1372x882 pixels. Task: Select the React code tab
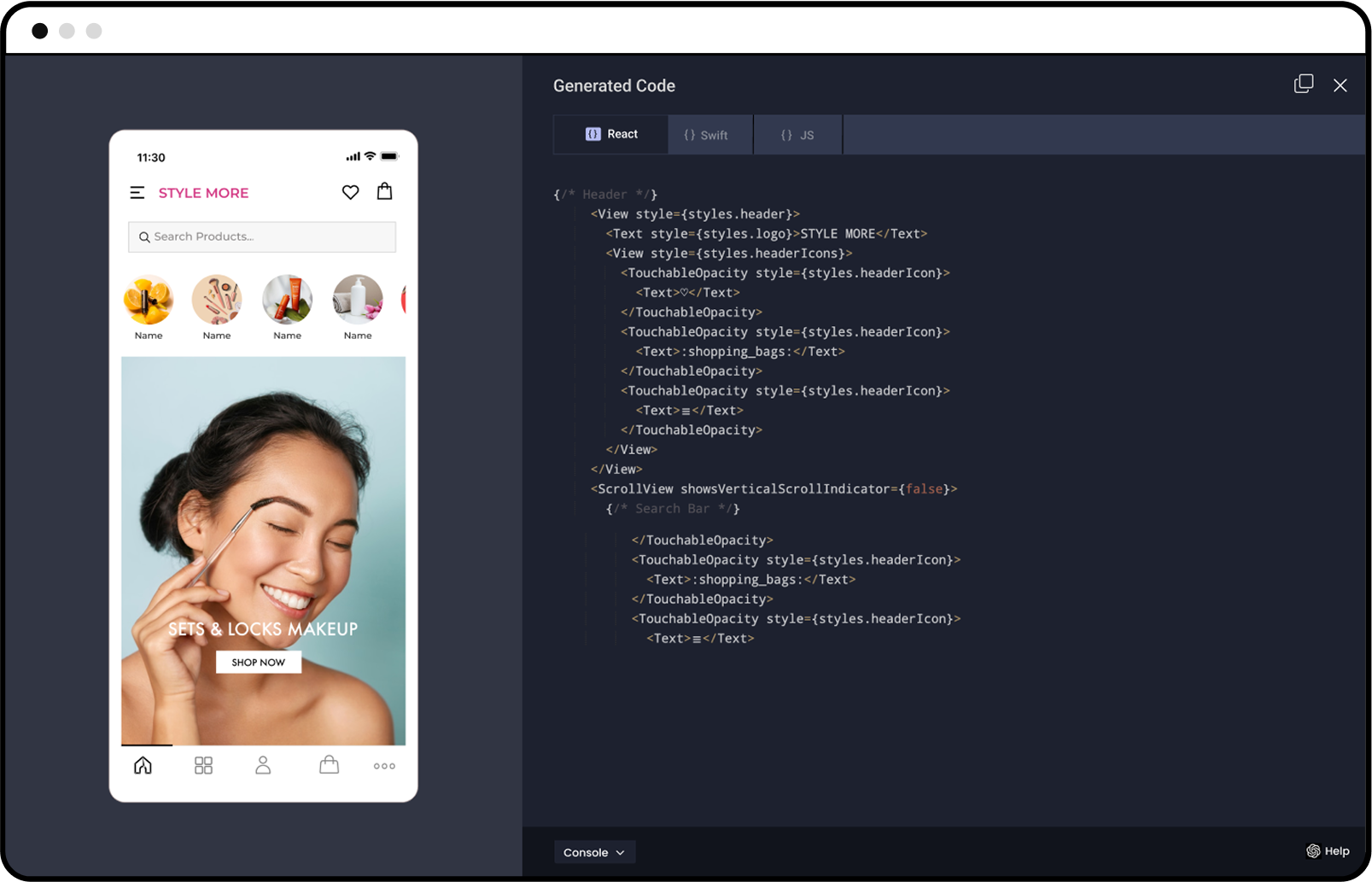610,134
